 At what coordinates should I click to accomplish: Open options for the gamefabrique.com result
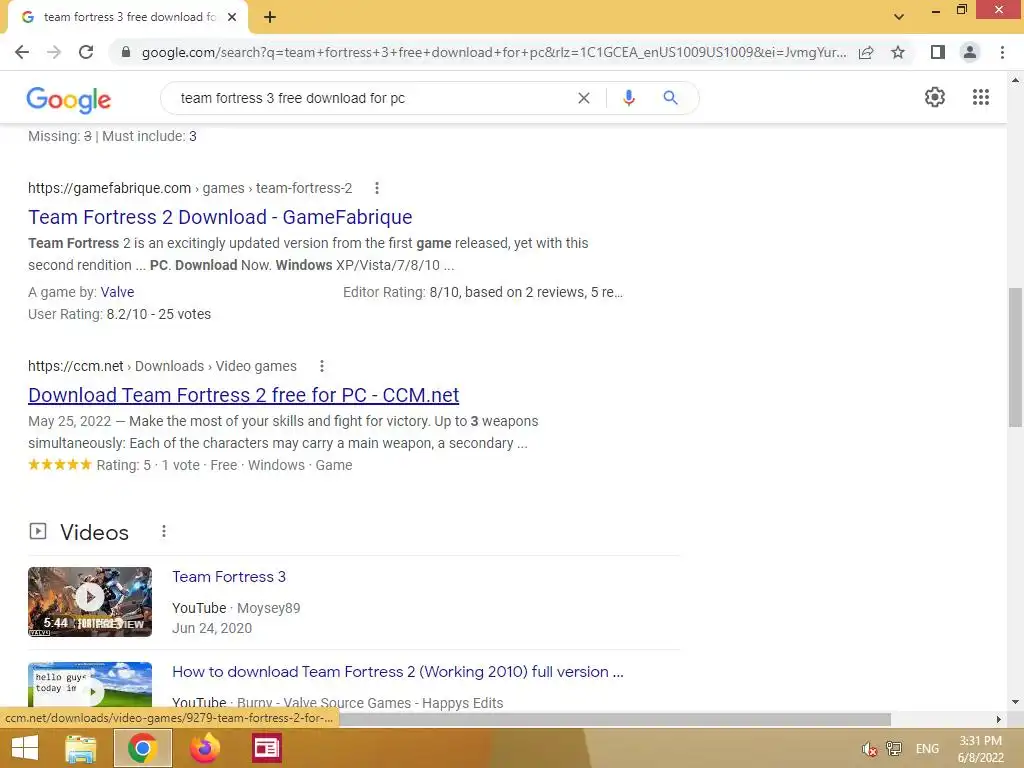[377, 188]
